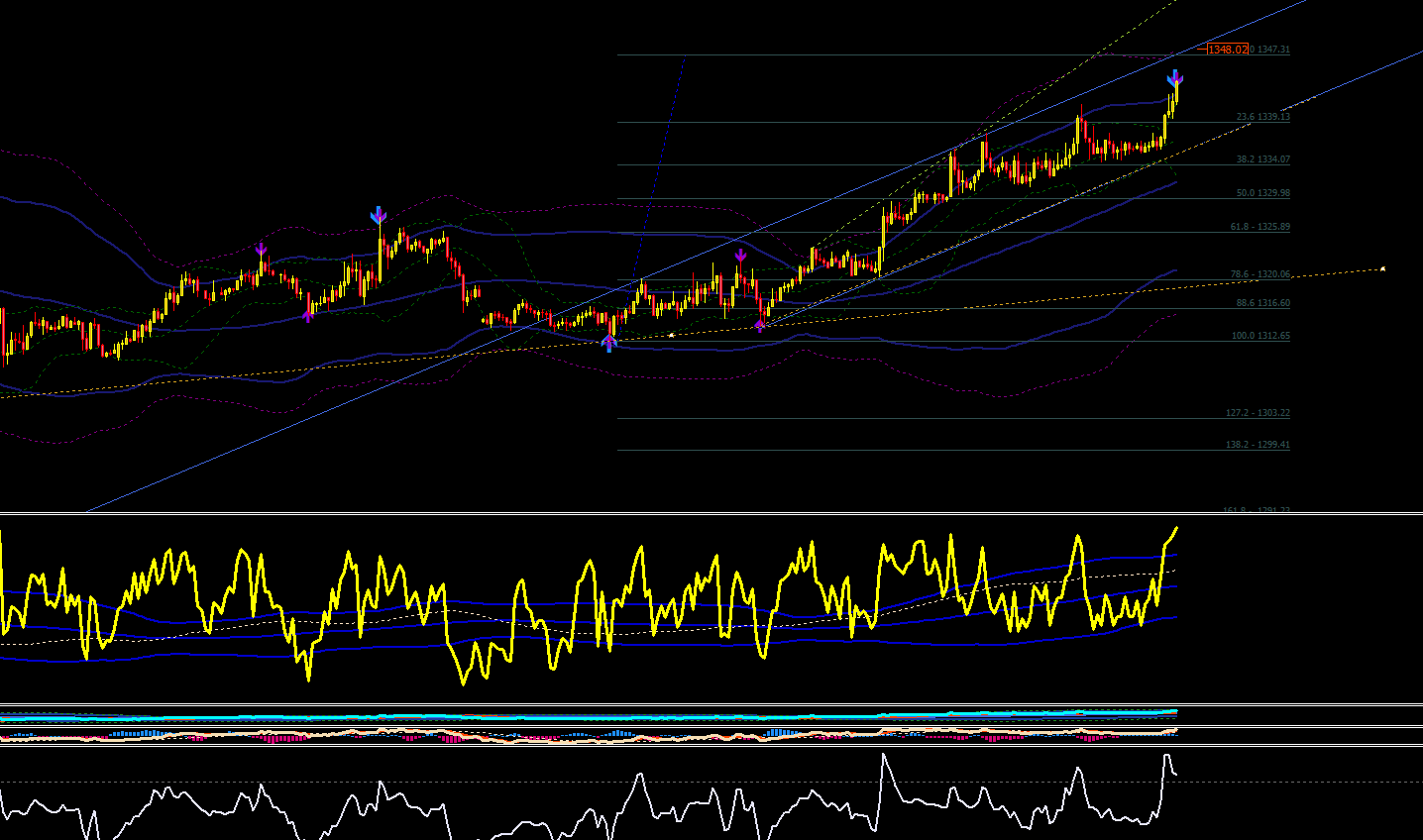This screenshot has height=840, width=1423.
Task: Select the 138.2 - 1299.41 extension label
Action: [x=1258, y=445]
